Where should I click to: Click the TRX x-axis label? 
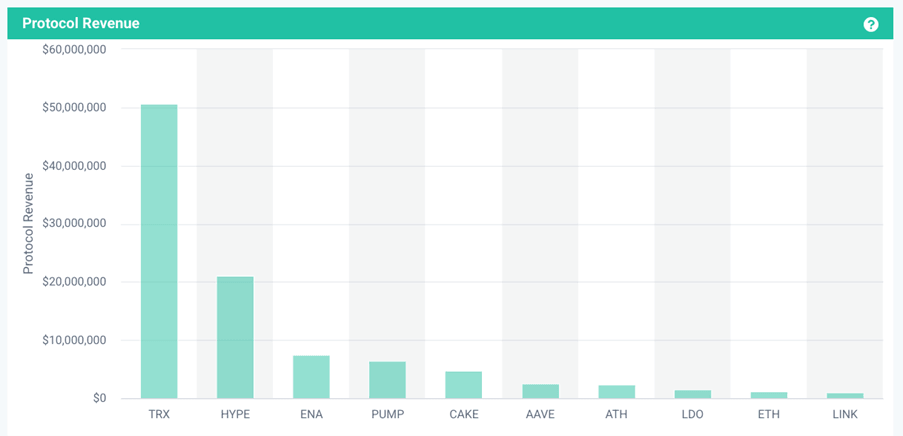pos(159,413)
